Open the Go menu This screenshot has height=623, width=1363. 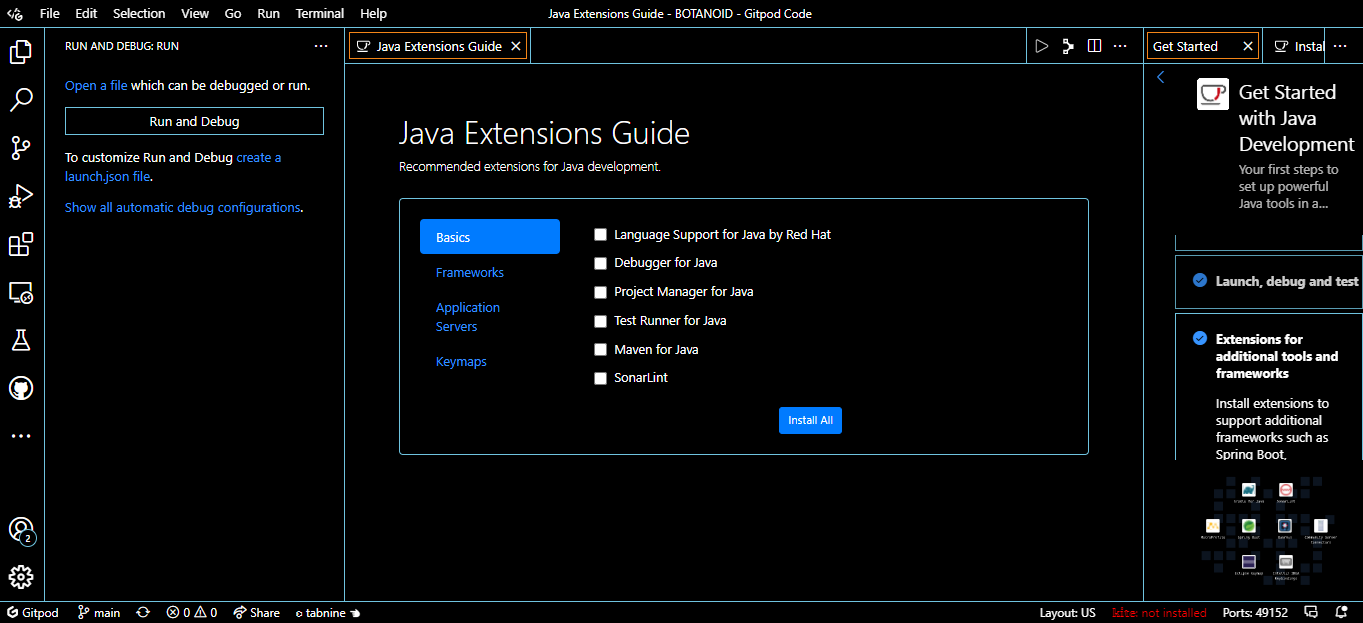point(233,14)
